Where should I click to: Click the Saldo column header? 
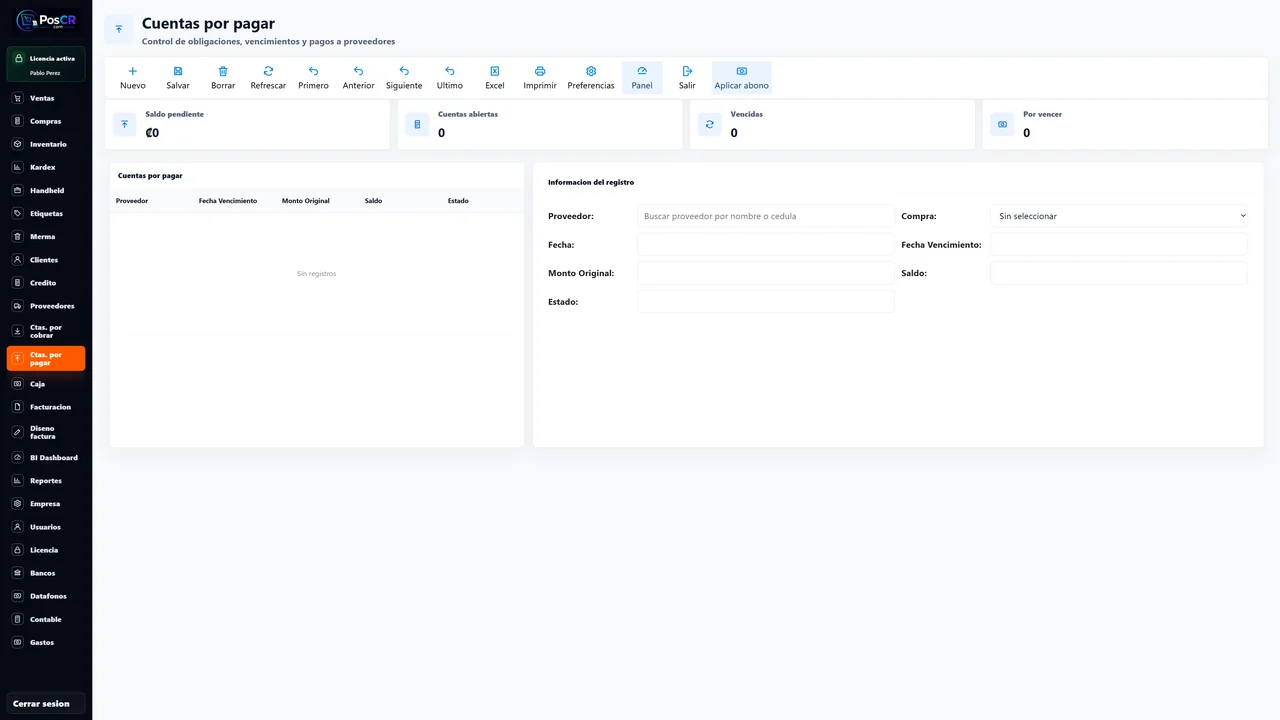[373, 201]
